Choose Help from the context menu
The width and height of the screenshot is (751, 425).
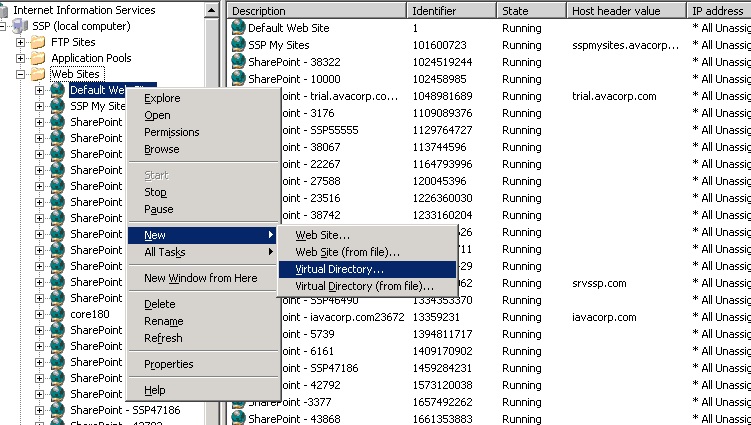pyautogui.click(x=204, y=391)
